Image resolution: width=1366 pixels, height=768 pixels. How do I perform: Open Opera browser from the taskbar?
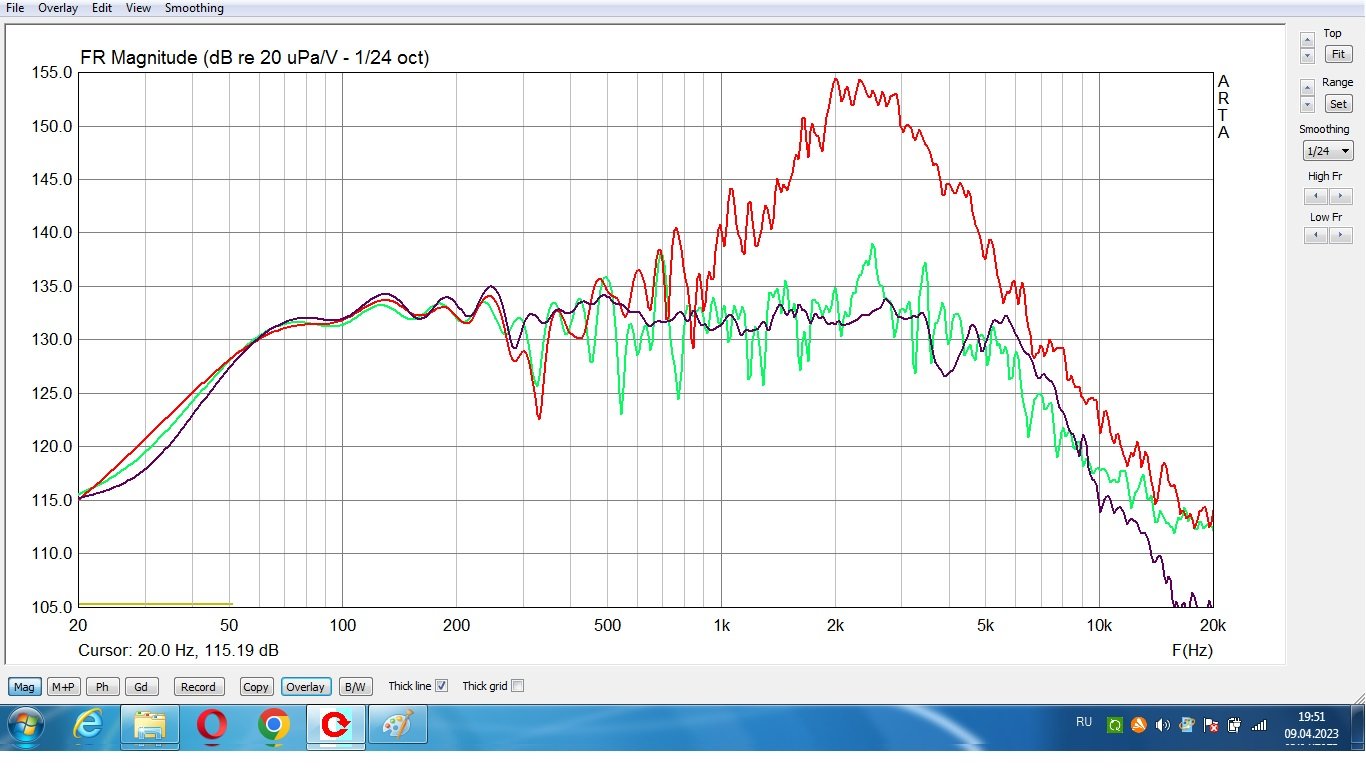(x=211, y=726)
